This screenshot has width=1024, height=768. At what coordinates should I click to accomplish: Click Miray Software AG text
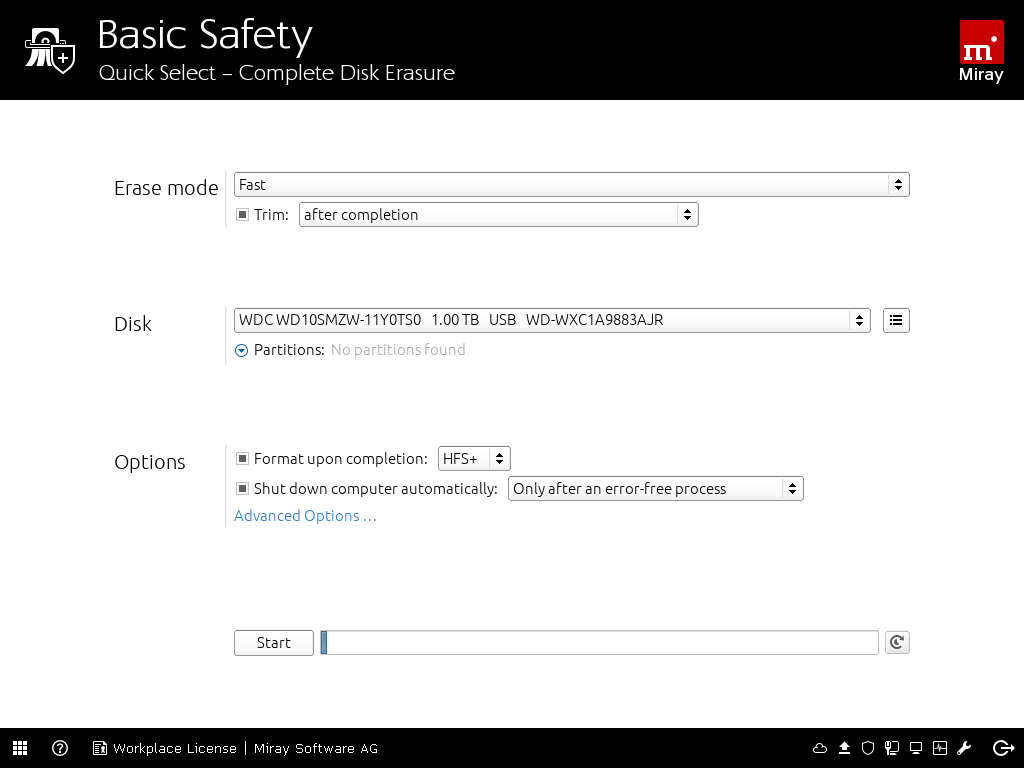[x=316, y=748]
